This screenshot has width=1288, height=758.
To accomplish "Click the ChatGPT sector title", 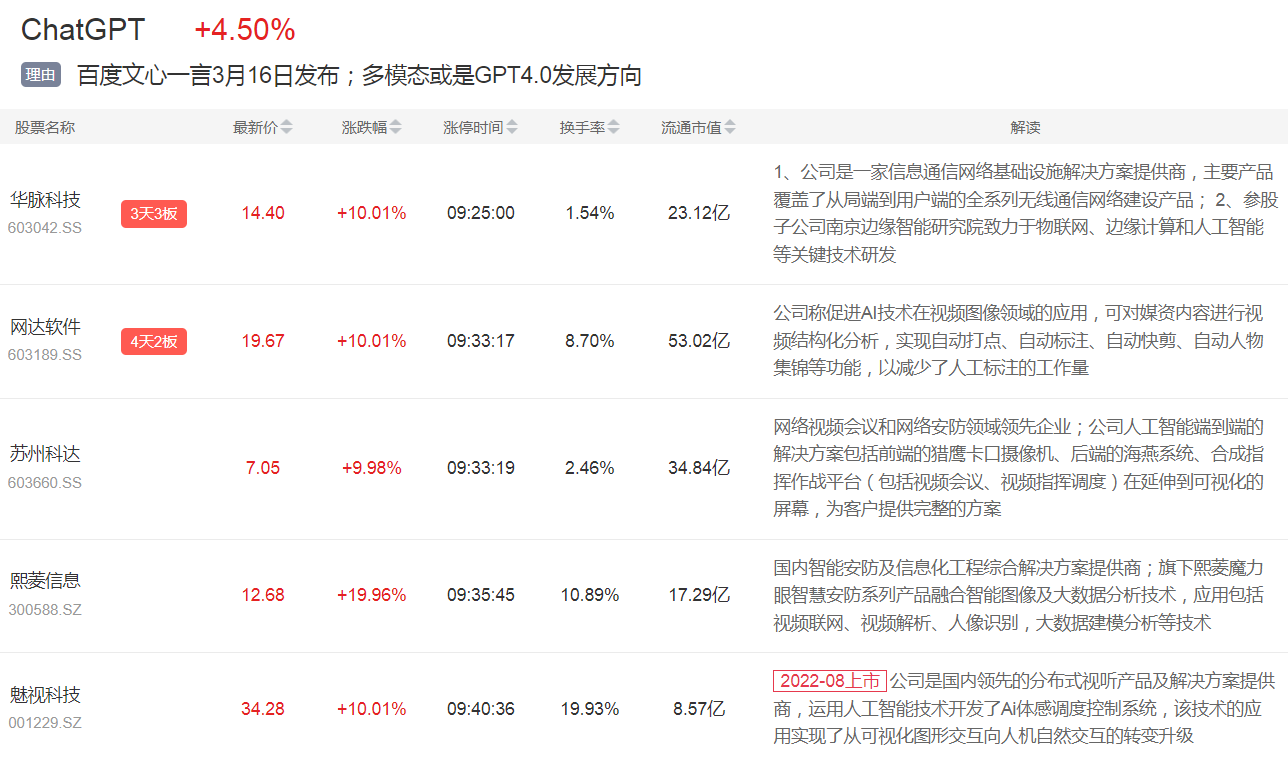I will 83,30.
